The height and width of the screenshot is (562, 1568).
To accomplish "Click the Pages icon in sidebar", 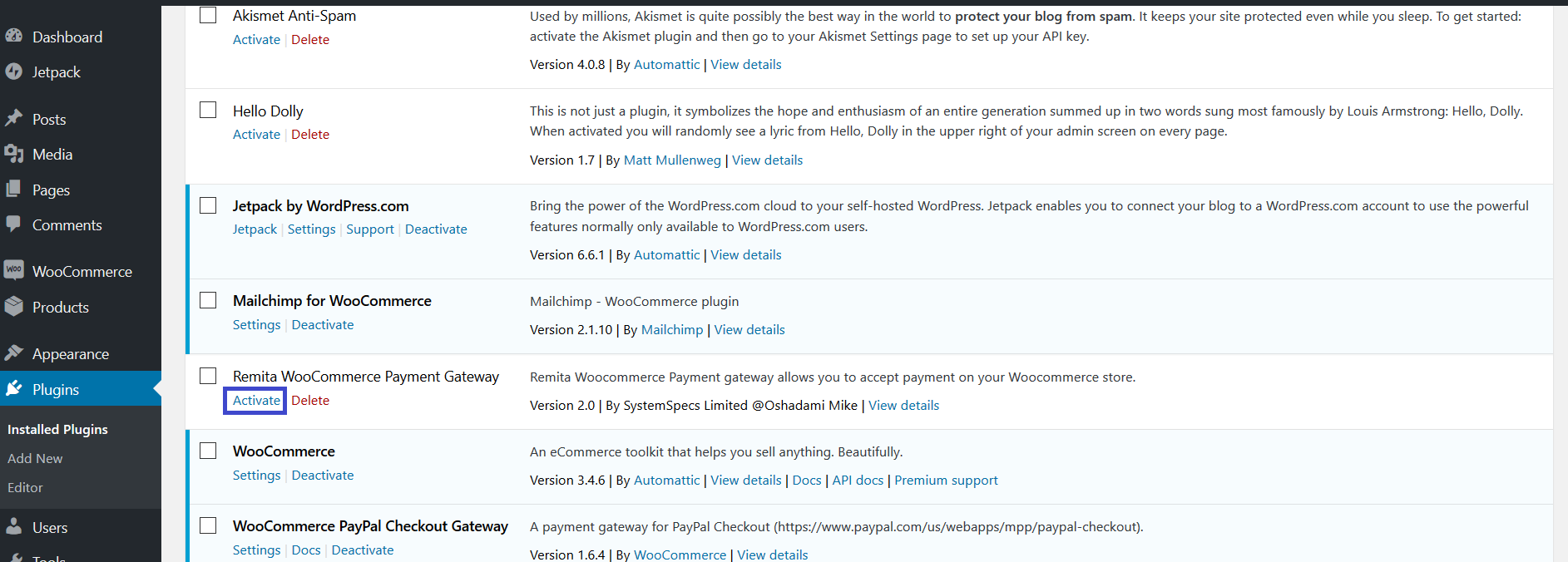I will coord(13,190).
